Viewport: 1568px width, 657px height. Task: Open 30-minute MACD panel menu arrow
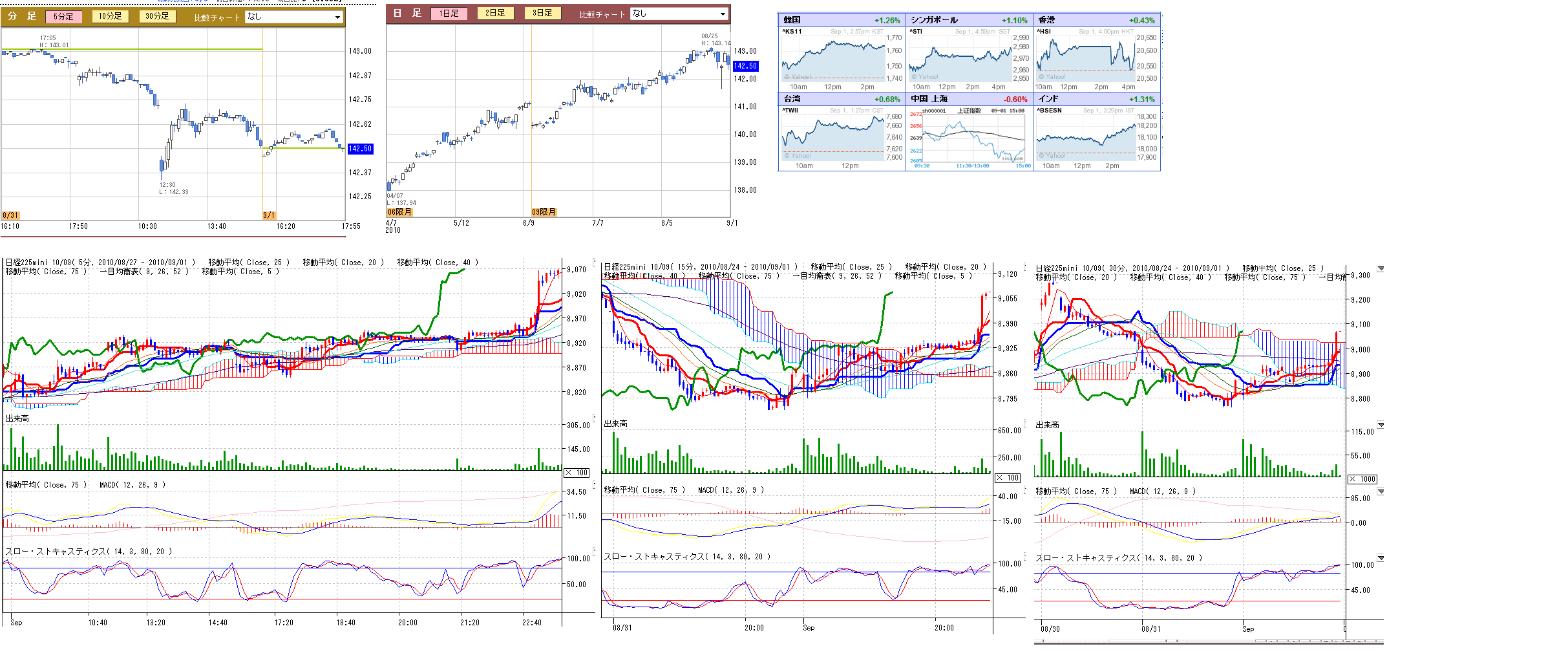tap(1381, 491)
